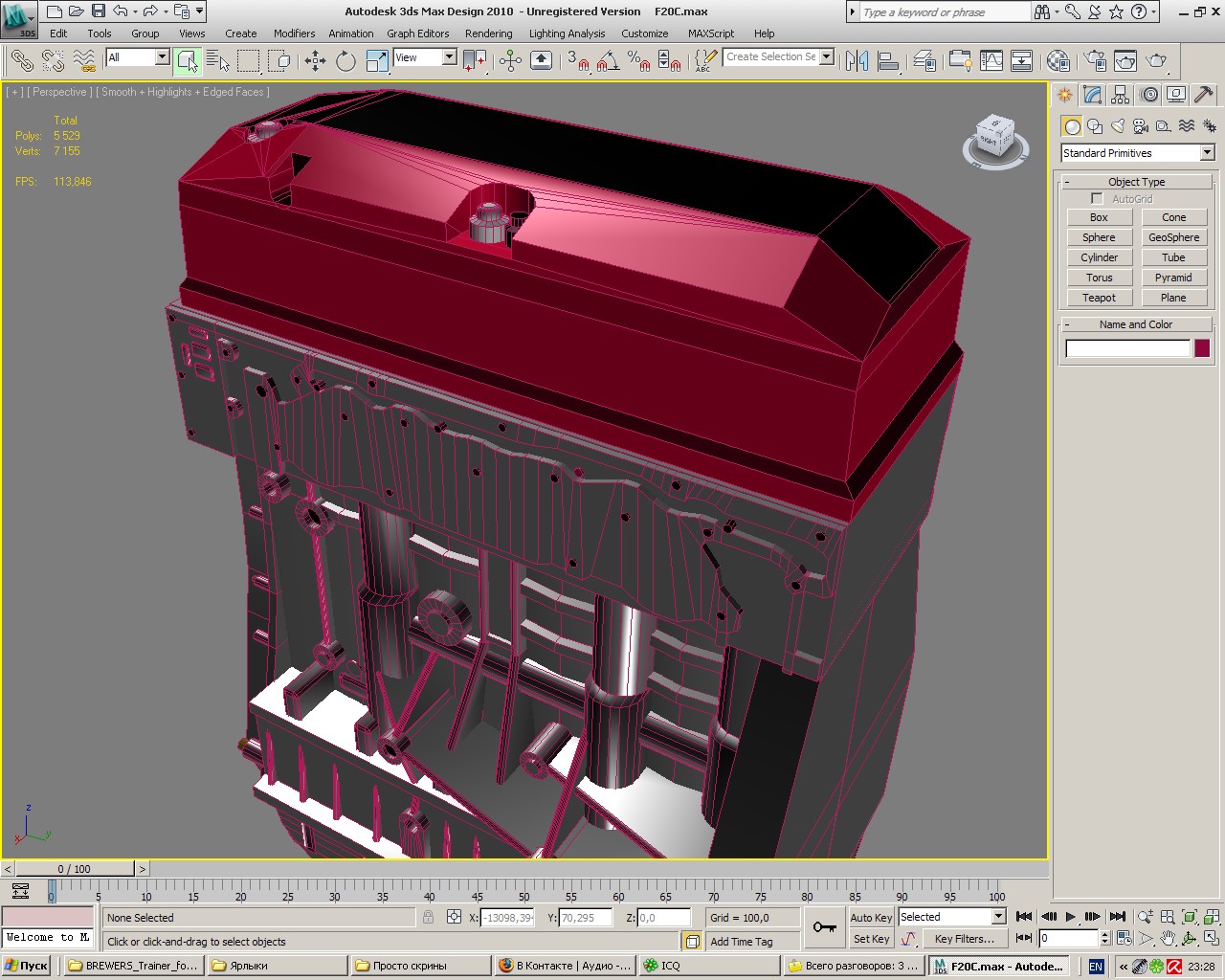This screenshot has height=980, width=1225.
Task: Open the Material Editor
Action: (1058, 61)
